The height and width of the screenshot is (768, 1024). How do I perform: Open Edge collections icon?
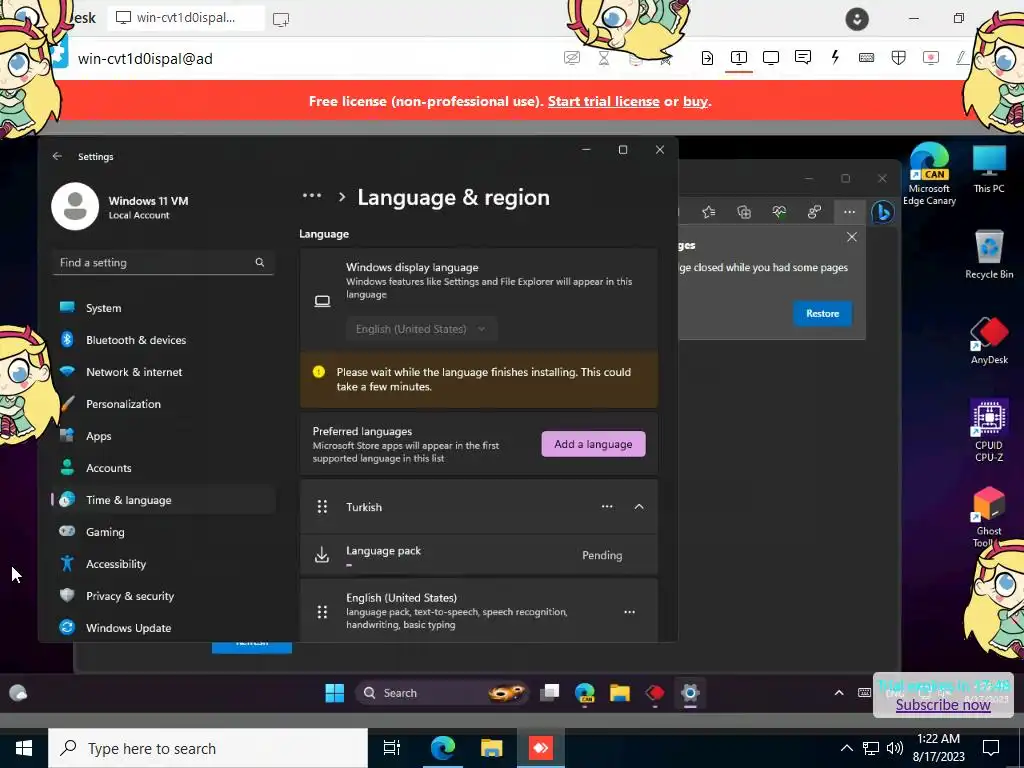coord(744,212)
